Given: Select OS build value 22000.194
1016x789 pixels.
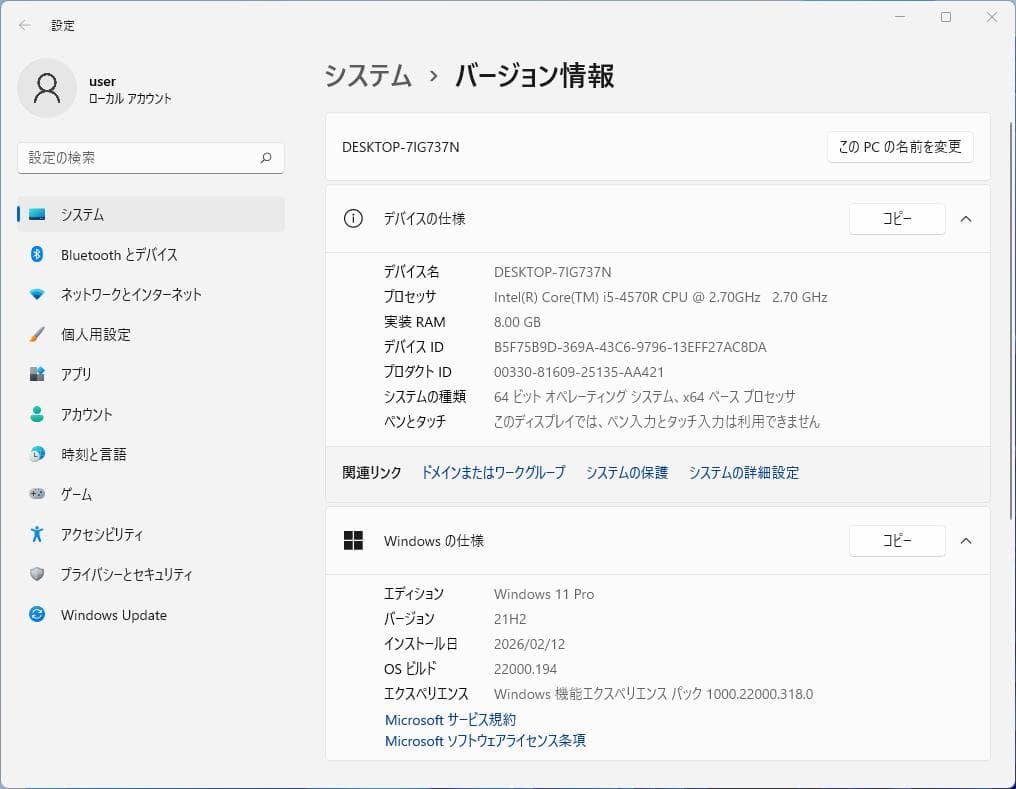Looking at the screenshot, I should coord(525,669).
